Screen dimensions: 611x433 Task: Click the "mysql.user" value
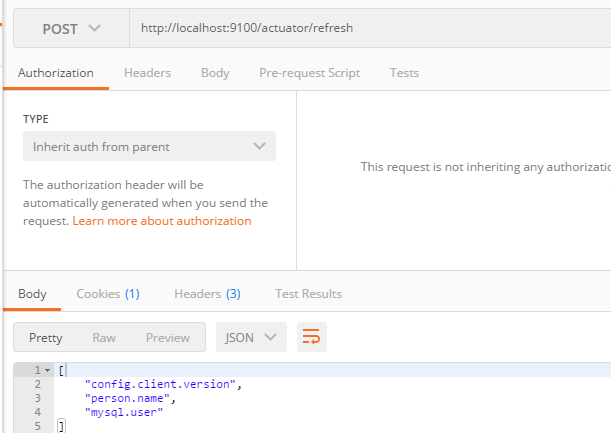124,412
